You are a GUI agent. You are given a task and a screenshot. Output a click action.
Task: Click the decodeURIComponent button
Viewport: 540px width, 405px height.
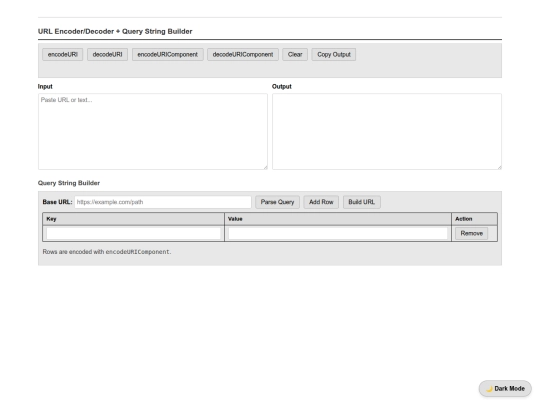[243, 54]
